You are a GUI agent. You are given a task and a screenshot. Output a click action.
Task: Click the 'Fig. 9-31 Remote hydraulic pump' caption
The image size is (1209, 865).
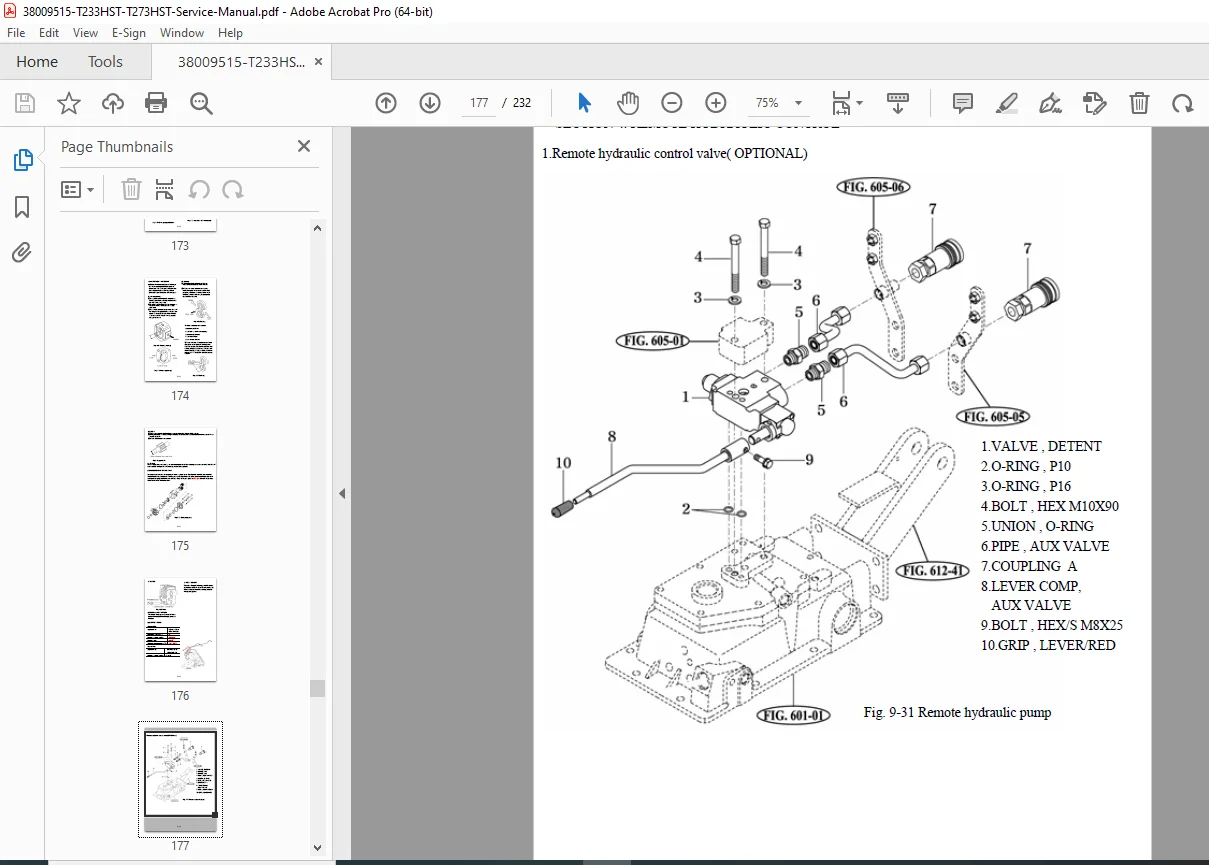pos(957,713)
